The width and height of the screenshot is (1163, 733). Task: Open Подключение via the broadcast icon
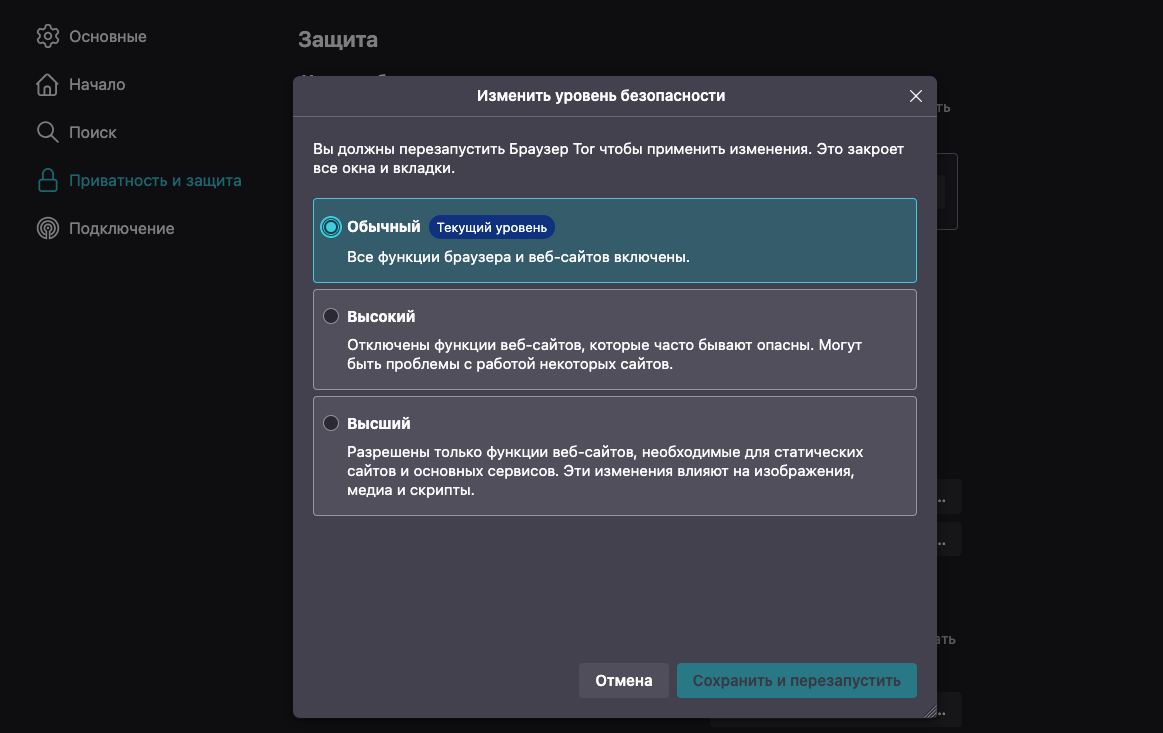(47, 228)
